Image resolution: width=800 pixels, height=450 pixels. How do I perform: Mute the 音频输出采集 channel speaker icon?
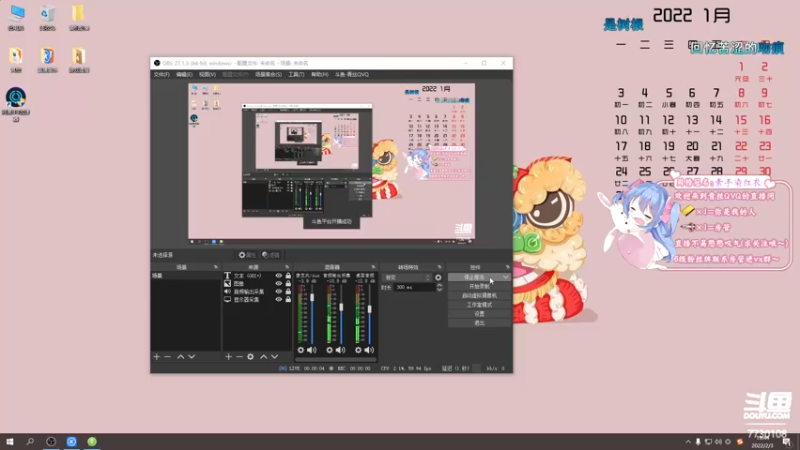pos(340,350)
